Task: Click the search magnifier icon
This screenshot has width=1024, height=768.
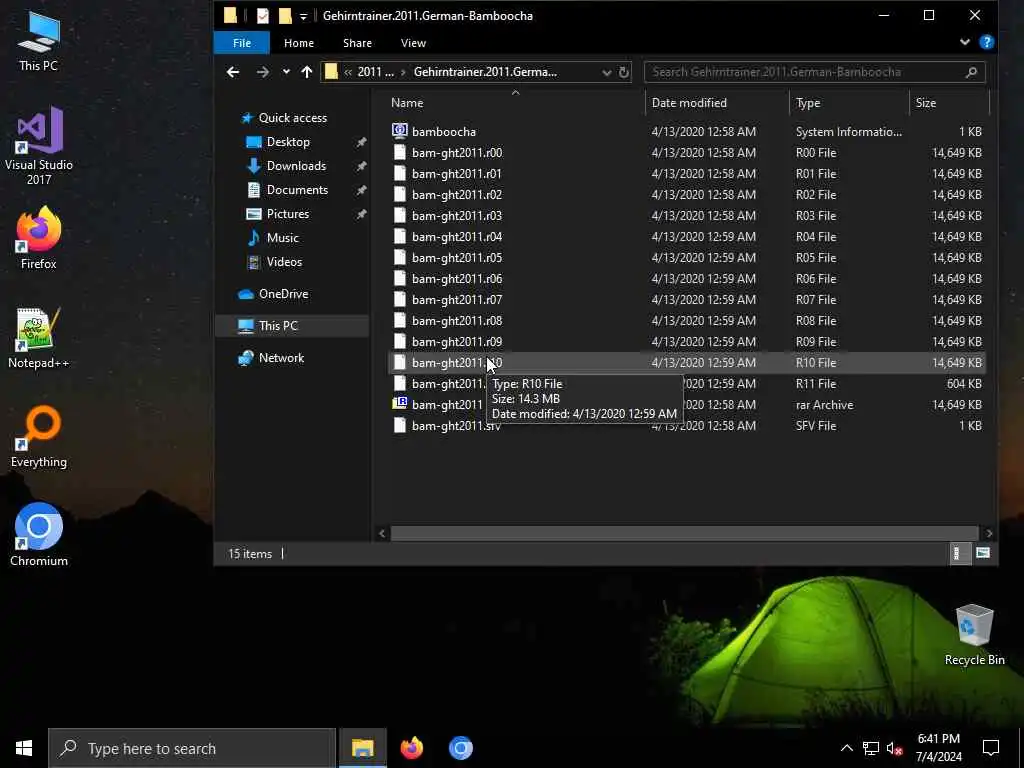Action: (x=971, y=72)
